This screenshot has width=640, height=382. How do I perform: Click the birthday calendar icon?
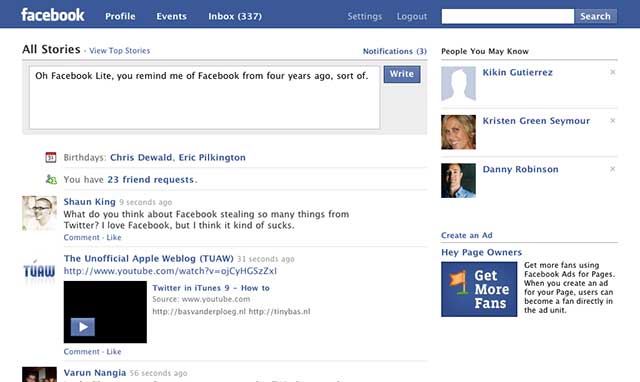click(x=51, y=157)
